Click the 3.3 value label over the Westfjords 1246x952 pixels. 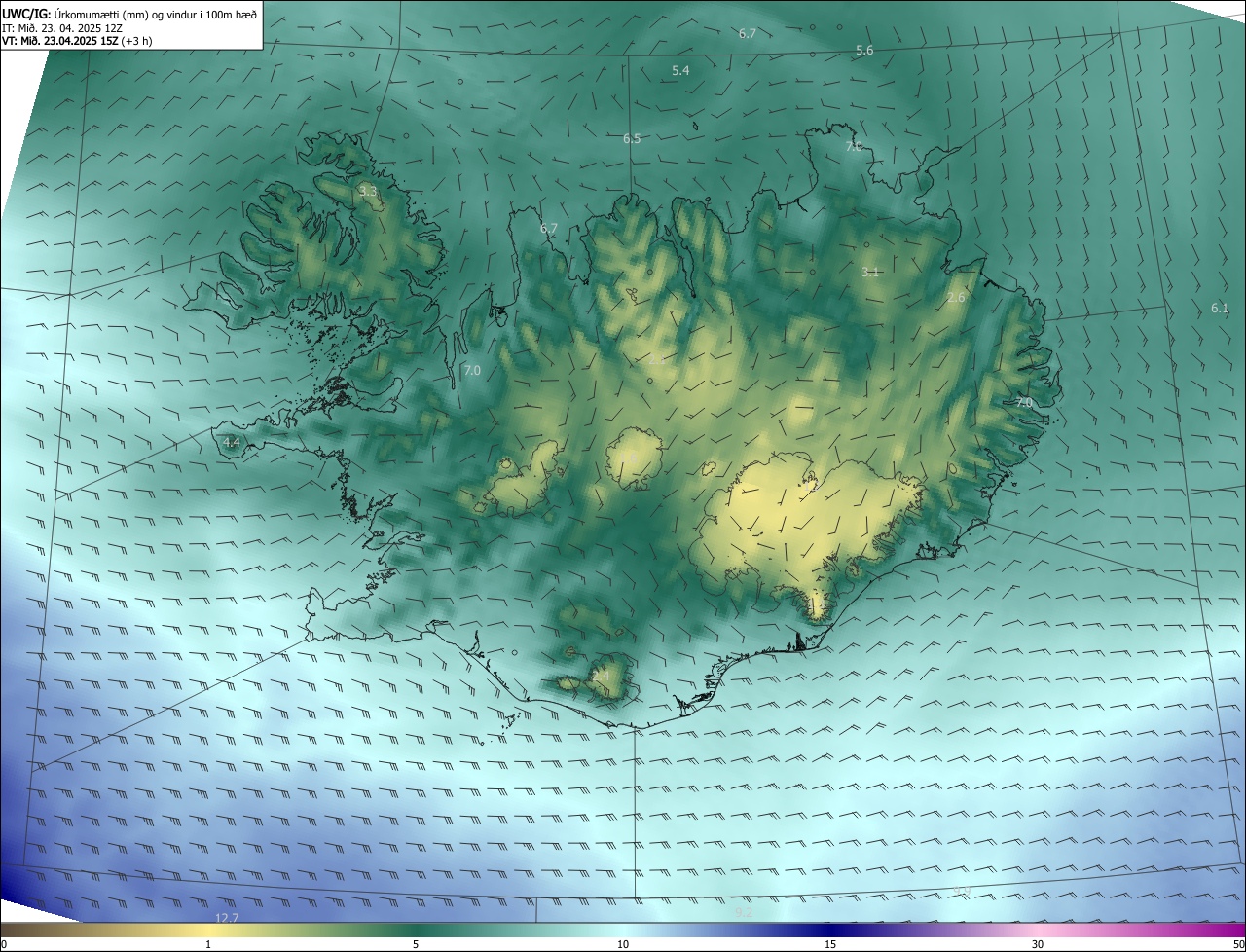tap(367, 192)
